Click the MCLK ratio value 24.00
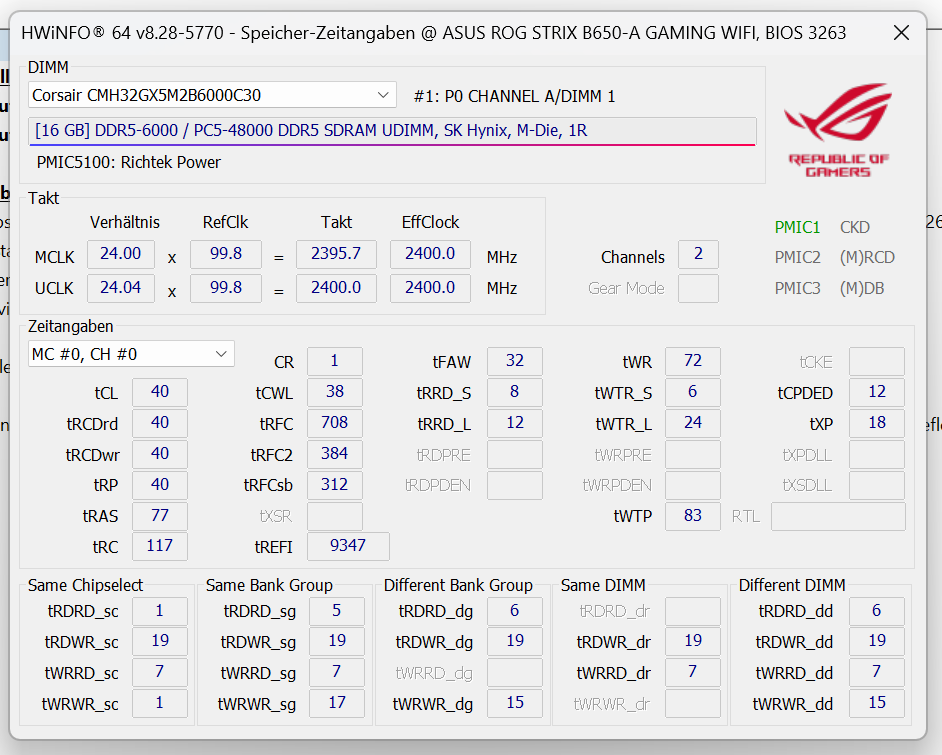942x755 pixels. (121, 254)
